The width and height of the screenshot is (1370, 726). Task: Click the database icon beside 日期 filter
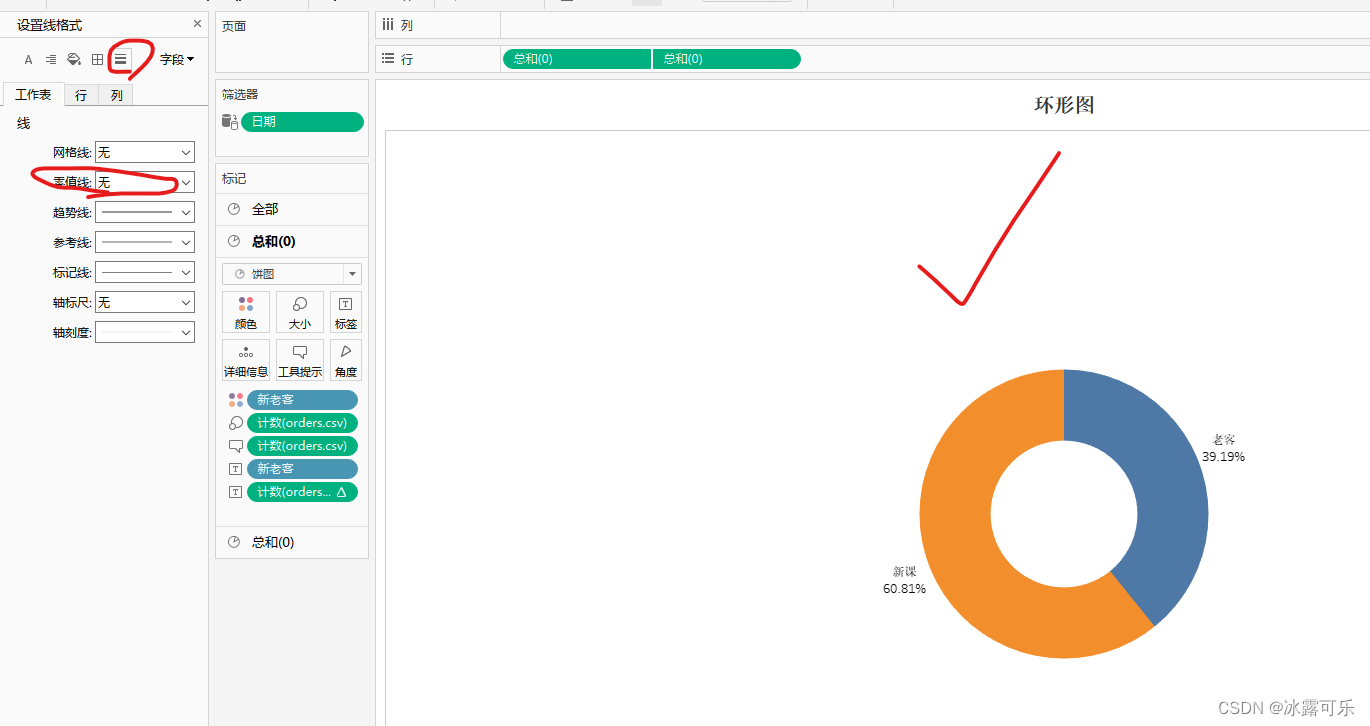tap(229, 122)
